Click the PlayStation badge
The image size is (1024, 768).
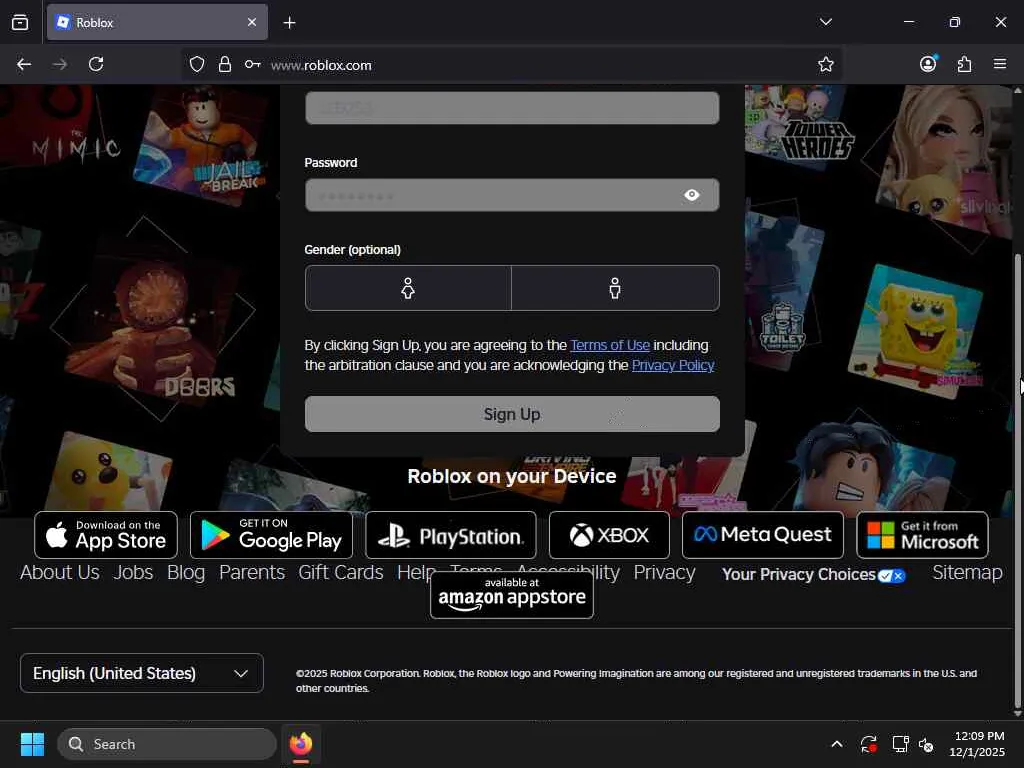click(x=451, y=535)
